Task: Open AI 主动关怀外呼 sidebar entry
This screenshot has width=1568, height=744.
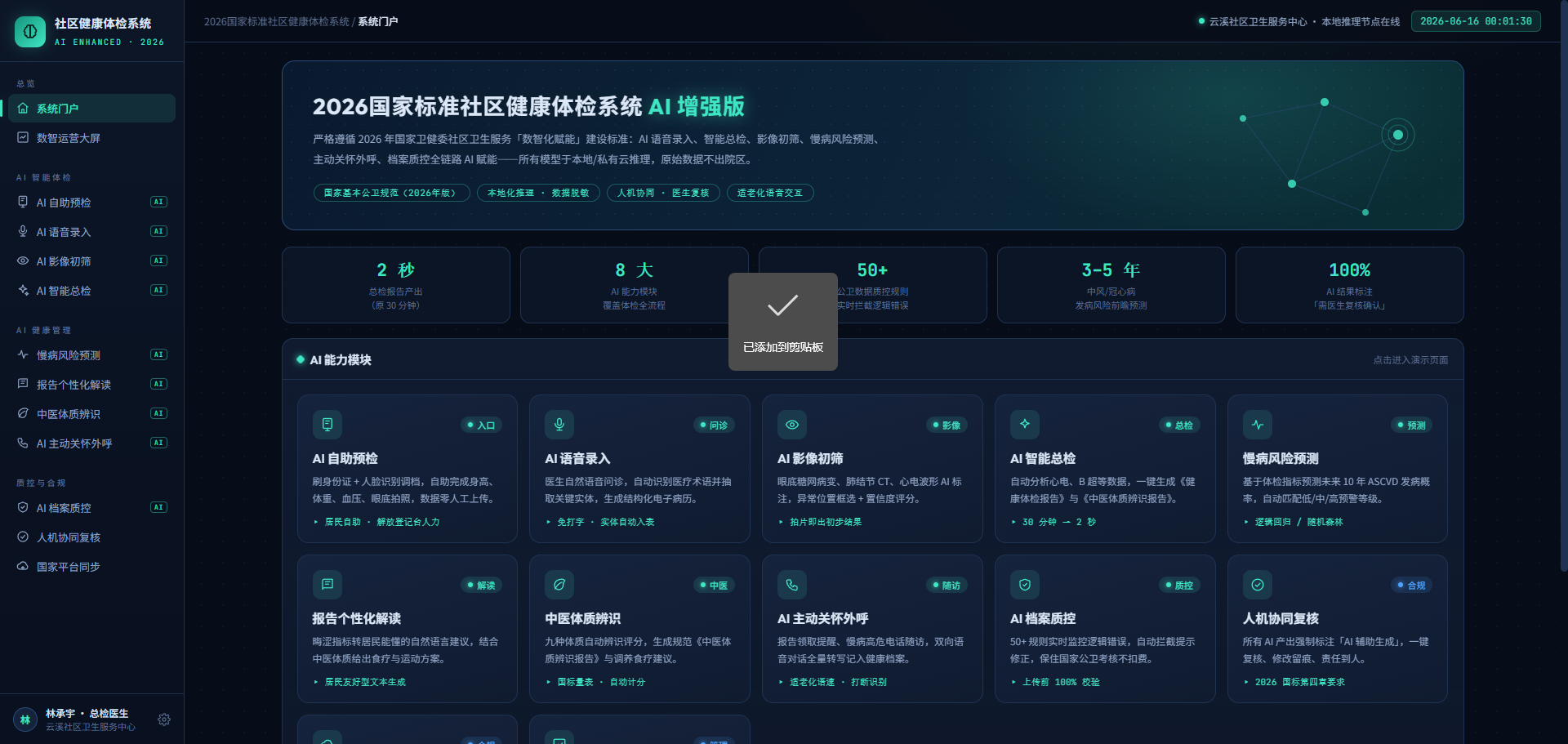Action: click(x=91, y=443)
